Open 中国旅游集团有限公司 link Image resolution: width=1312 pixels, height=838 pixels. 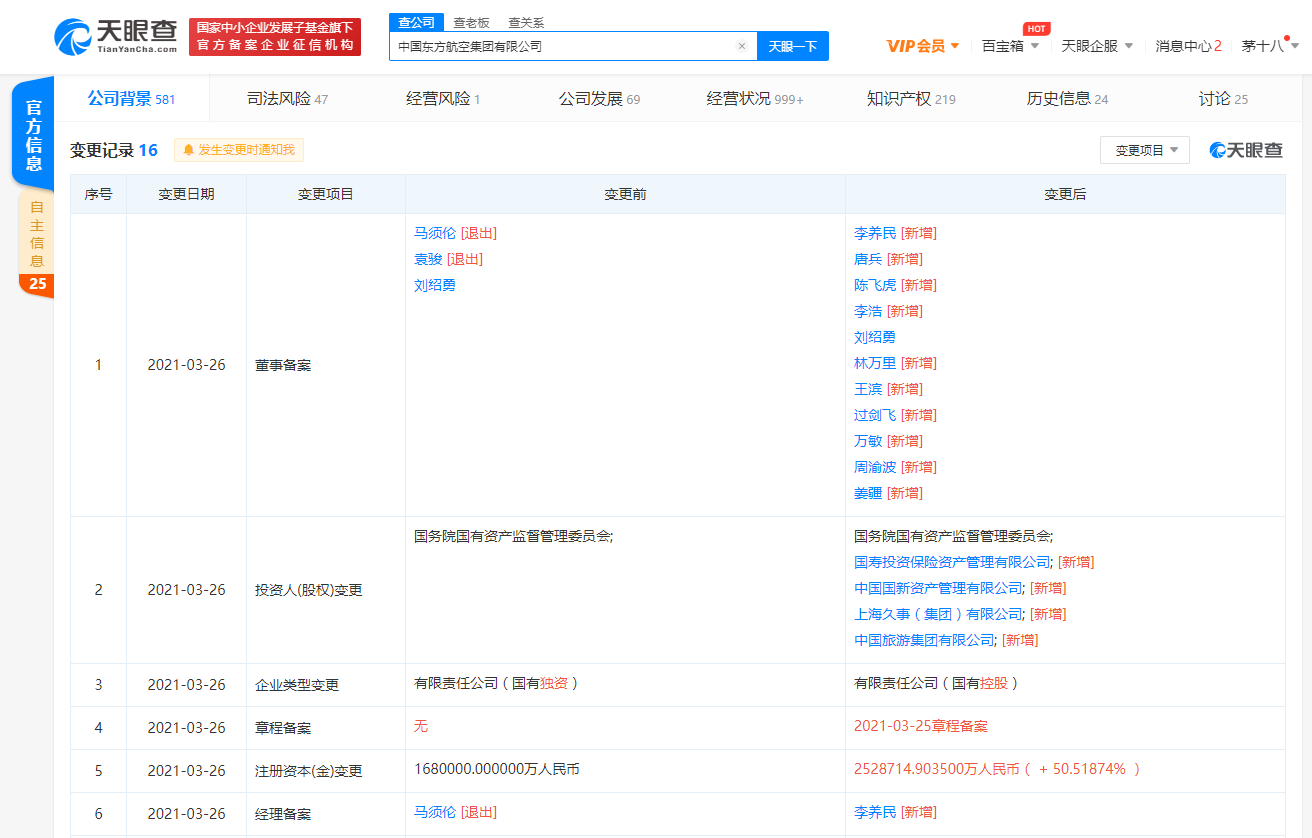[x=924, y=640]
